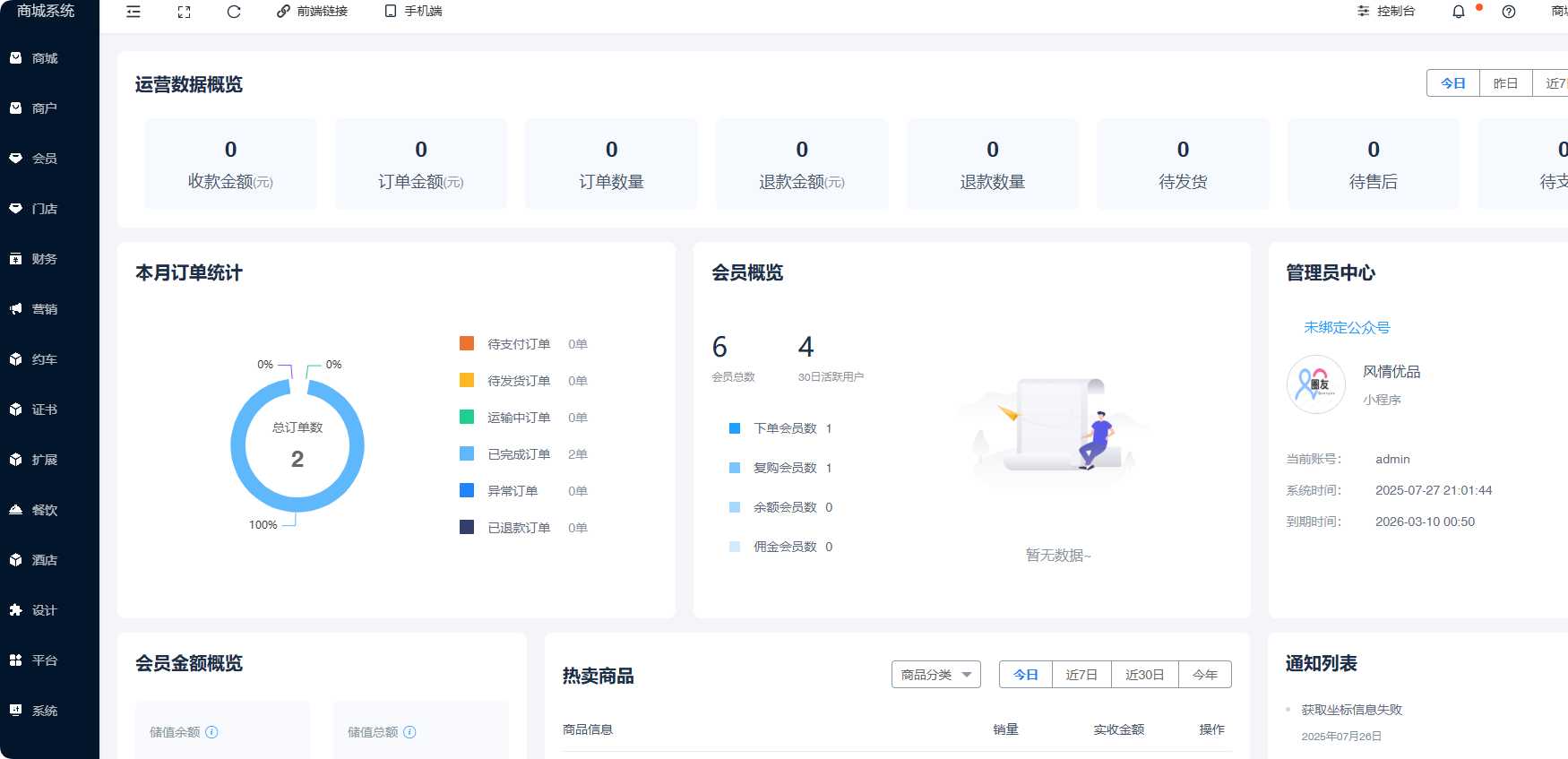Click the 商户 sidebar icon

pyautogui.click(x=15, y=108)
